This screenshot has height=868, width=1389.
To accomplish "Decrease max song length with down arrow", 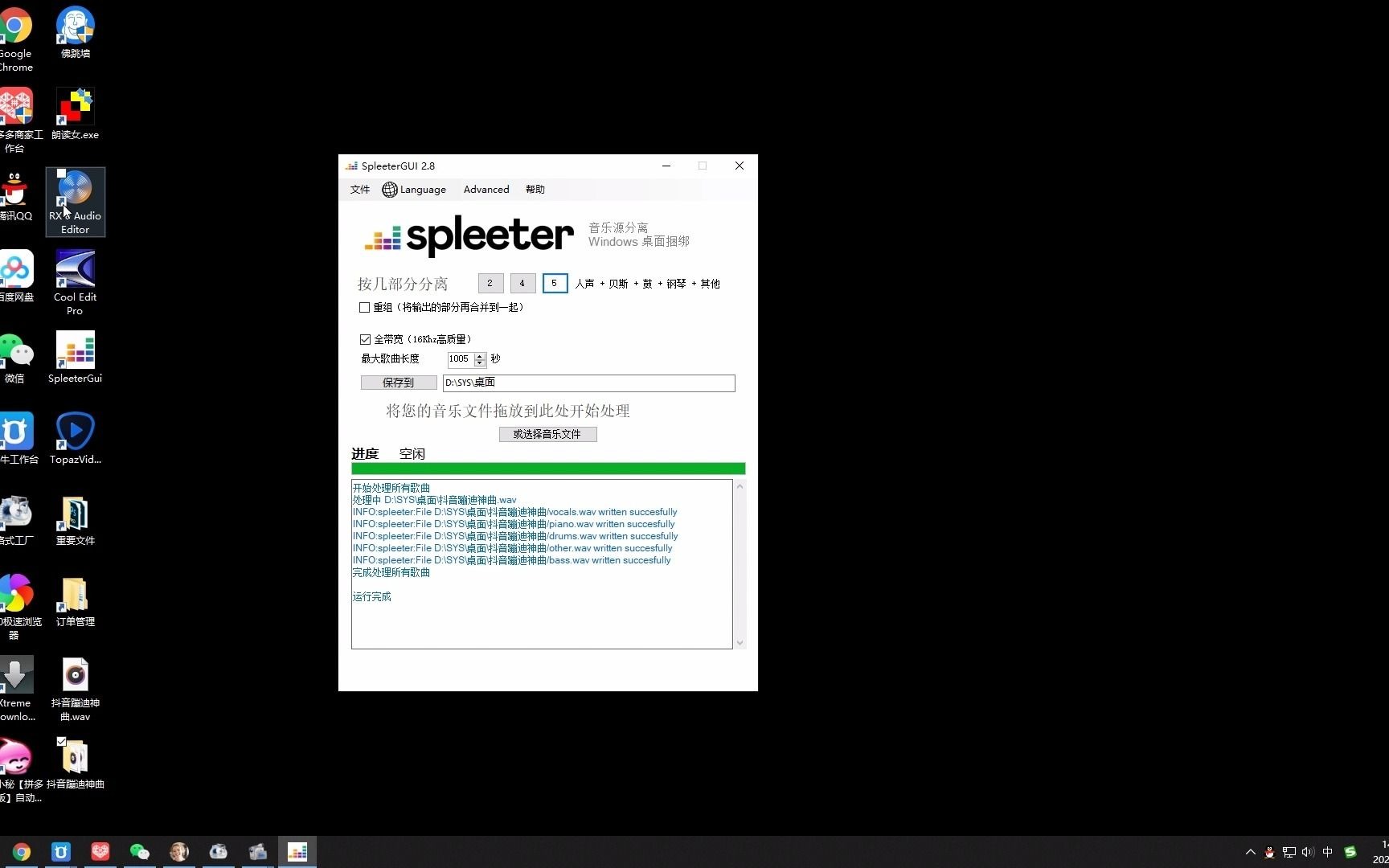I will (x=480, y=362).
